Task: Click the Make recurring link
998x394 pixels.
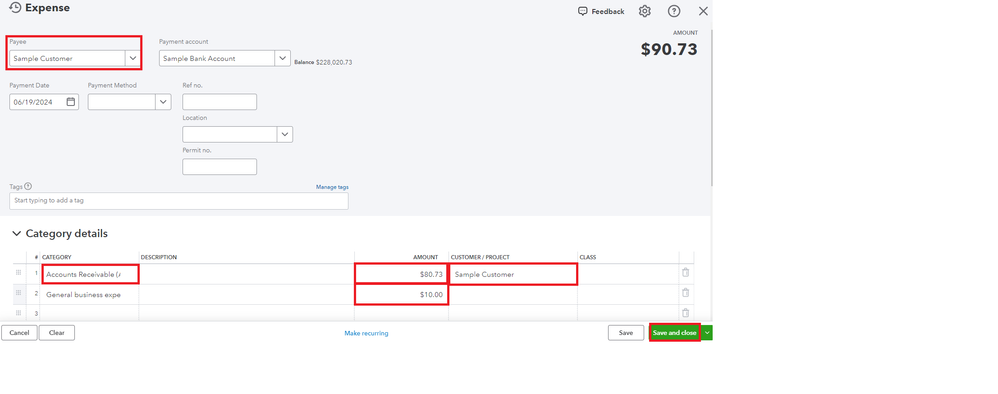Action: coord(366,333)
